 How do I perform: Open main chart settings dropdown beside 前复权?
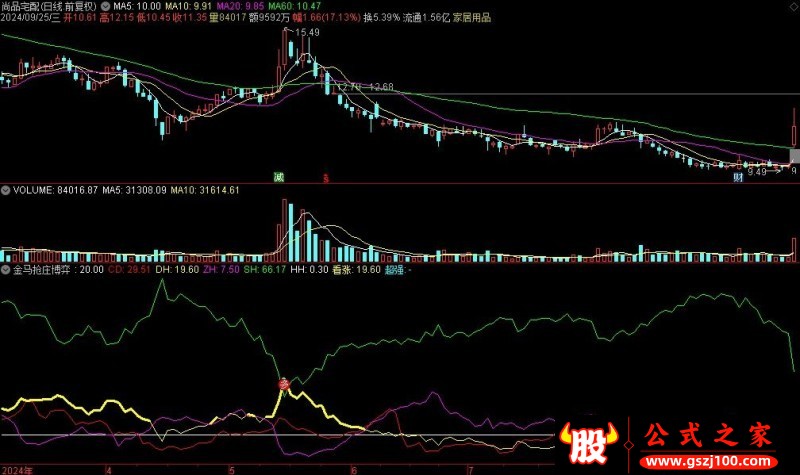[105, 6]
